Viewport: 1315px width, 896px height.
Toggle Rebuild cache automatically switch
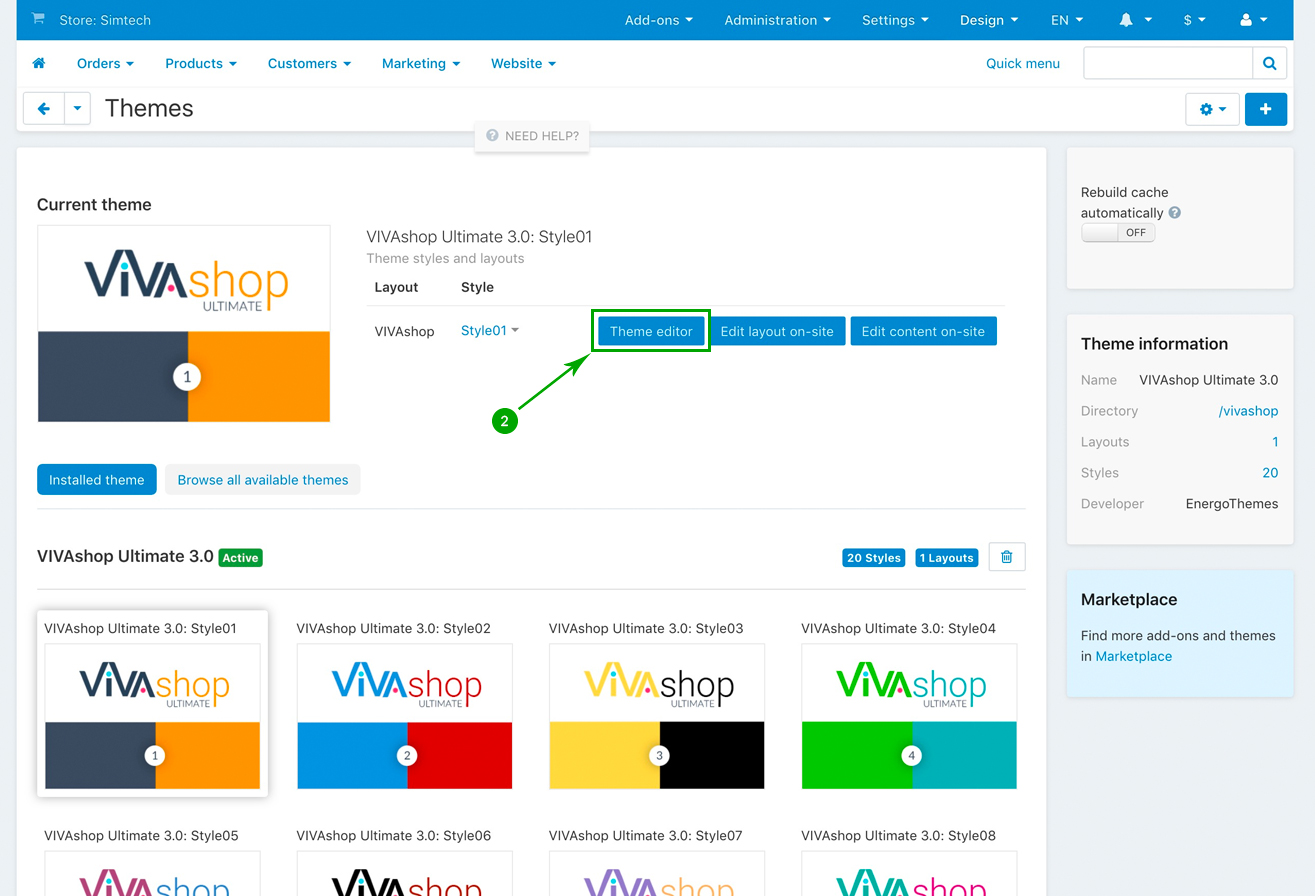[1118, 232]
